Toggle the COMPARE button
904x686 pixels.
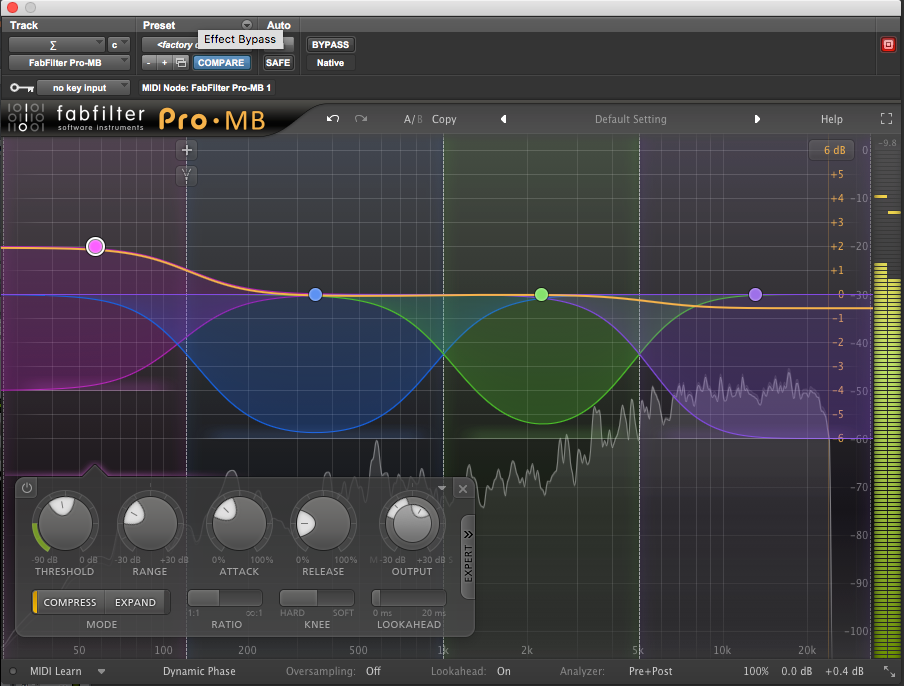[221, 63]
